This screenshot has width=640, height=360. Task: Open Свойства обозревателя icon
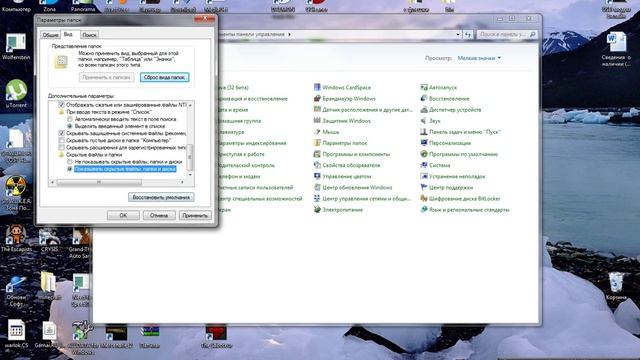317,165
